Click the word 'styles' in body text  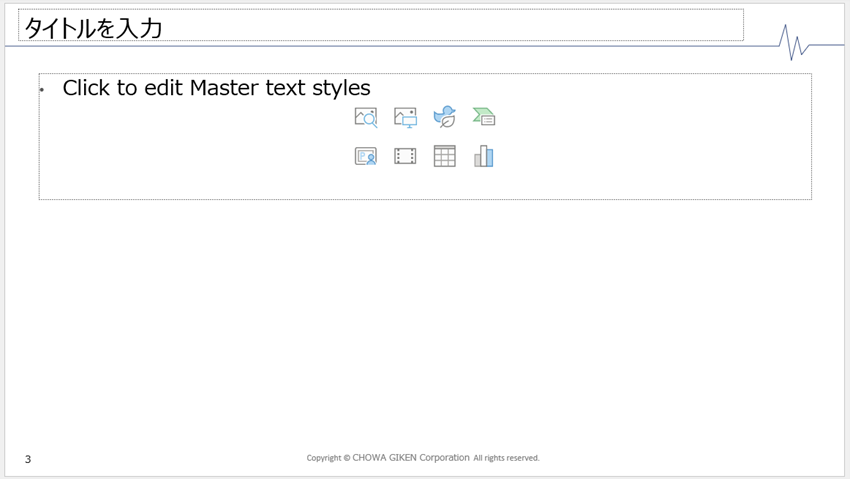tap(341, 88)
